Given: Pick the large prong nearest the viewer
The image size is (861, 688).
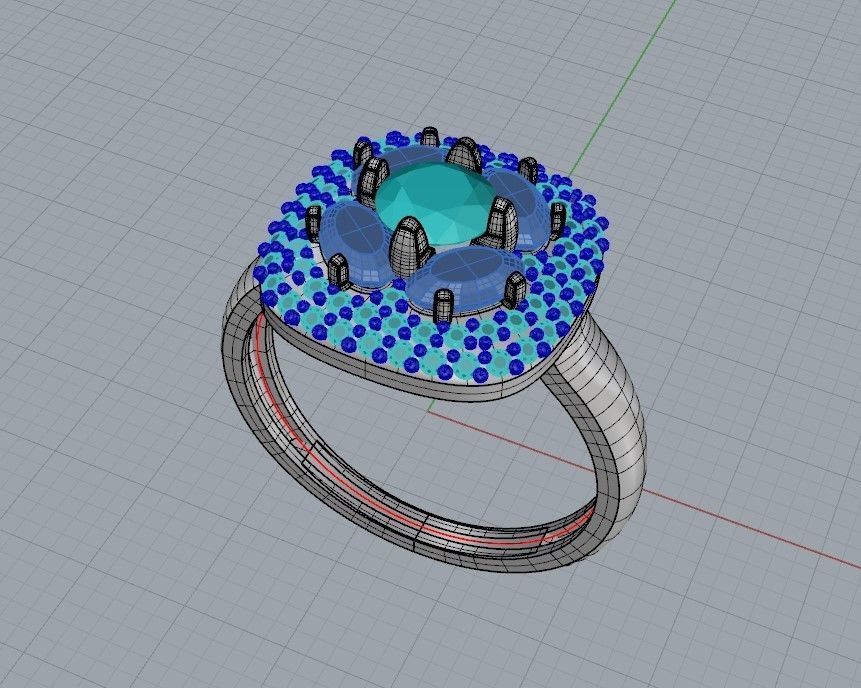Looking at the screenshot, I should click(x=411, y=246).
